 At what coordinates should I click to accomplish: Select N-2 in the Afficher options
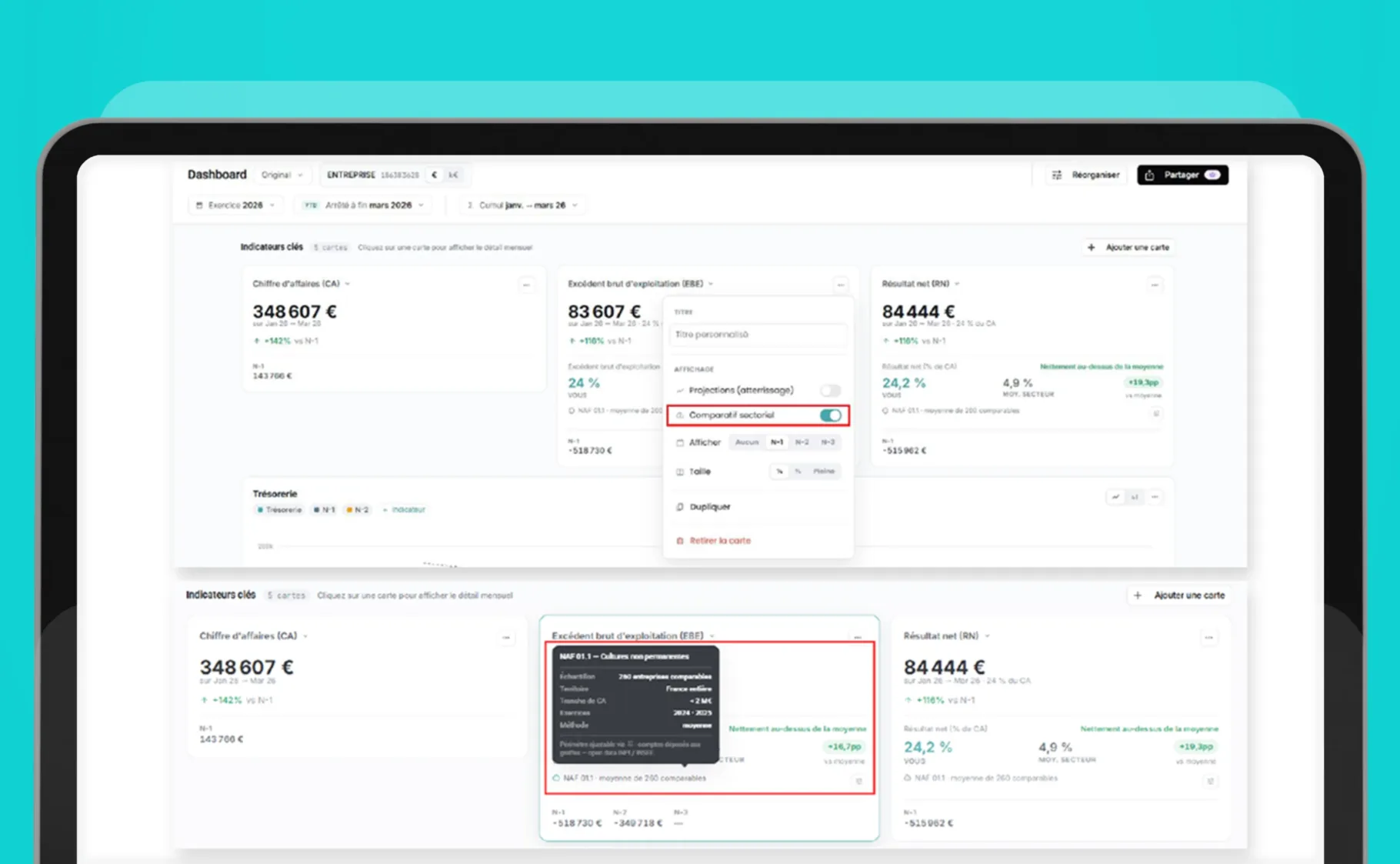click(x=802, y=442)
